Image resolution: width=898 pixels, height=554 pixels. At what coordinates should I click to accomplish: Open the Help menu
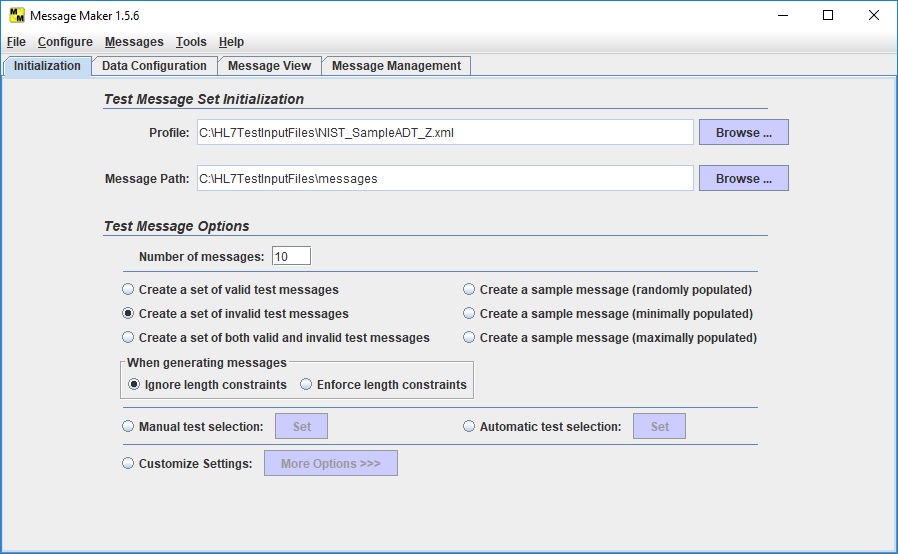pos(231,42)
